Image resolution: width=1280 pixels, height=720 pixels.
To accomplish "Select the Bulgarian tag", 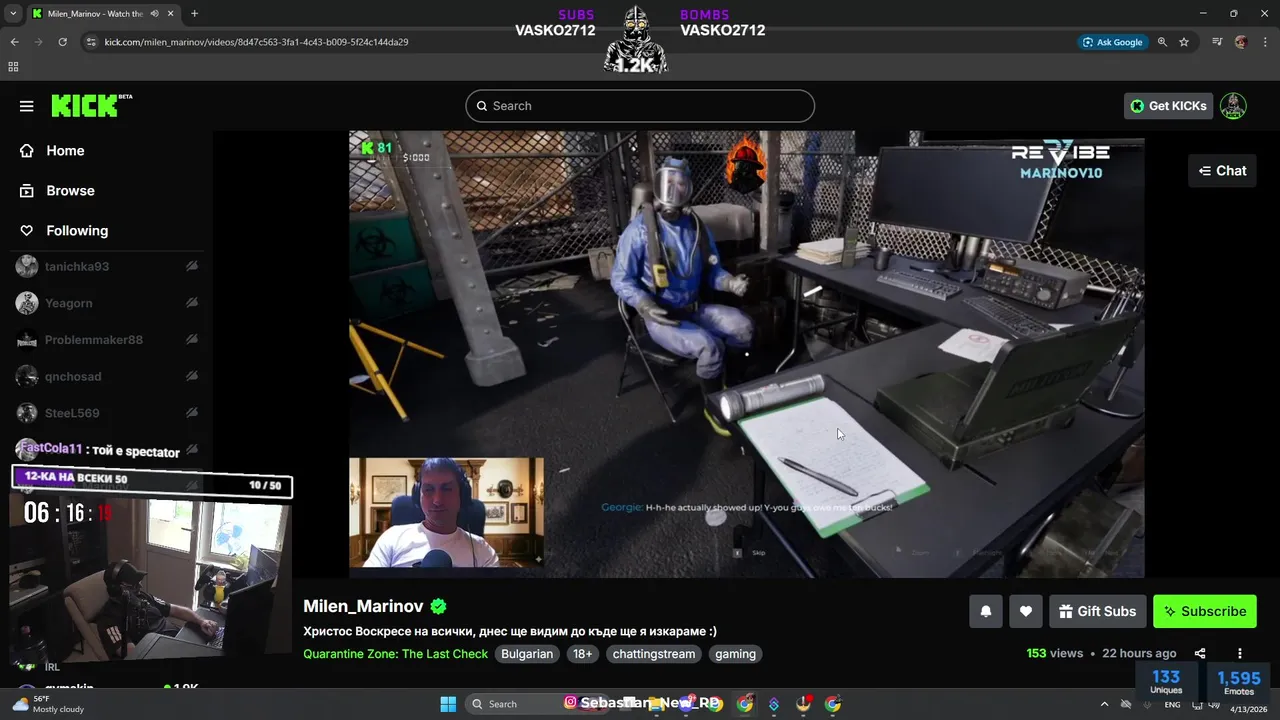I will coord(527,654).
